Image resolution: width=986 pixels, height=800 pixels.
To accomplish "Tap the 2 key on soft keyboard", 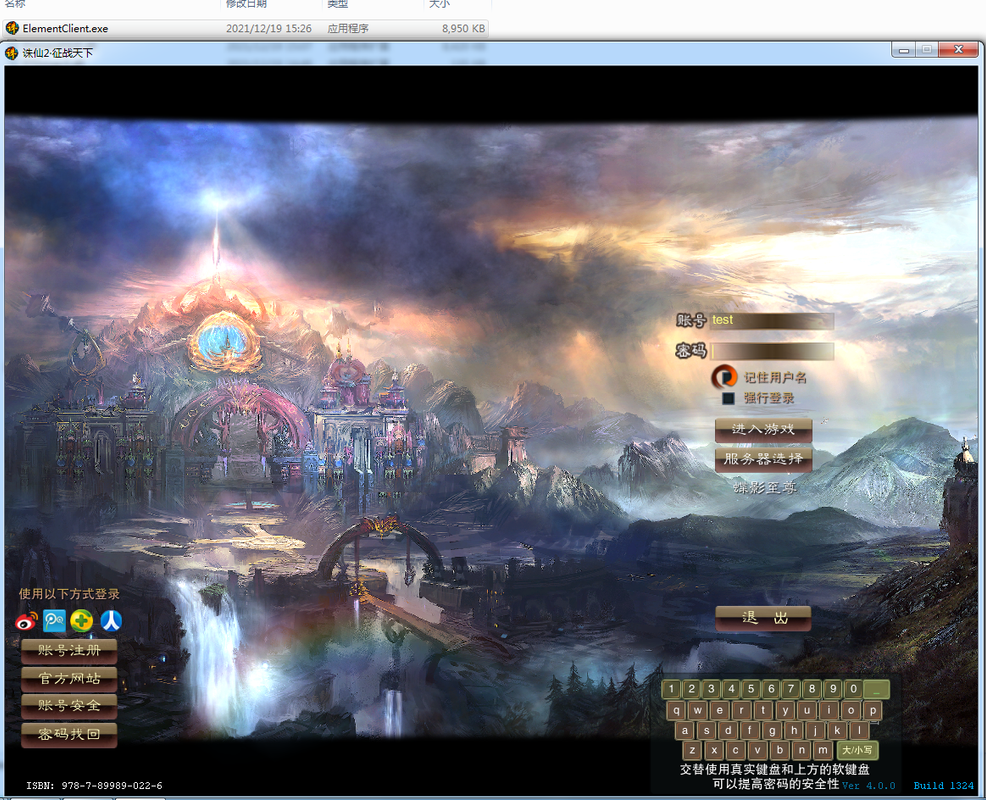I will [x=691, y=689].
